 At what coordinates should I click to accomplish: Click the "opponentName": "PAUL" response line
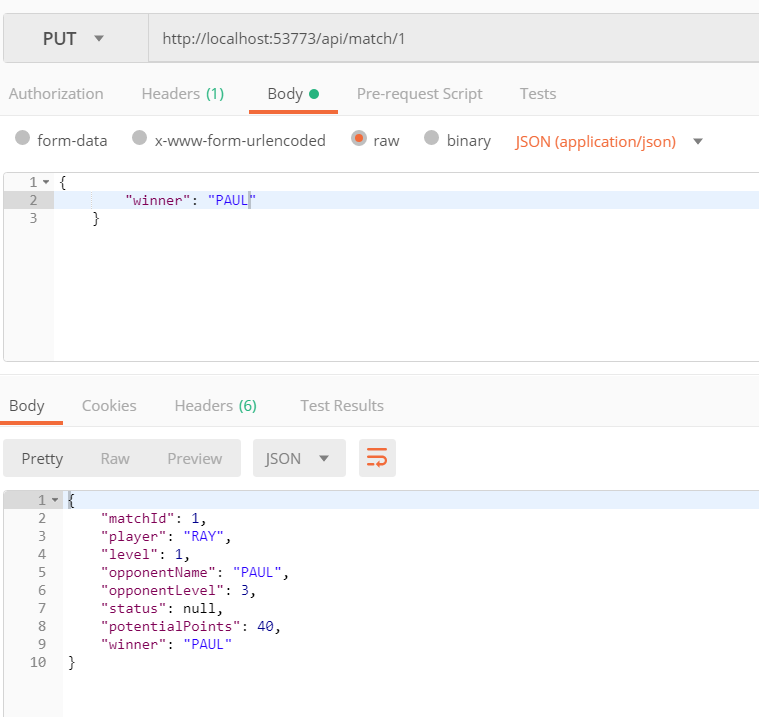195,572
